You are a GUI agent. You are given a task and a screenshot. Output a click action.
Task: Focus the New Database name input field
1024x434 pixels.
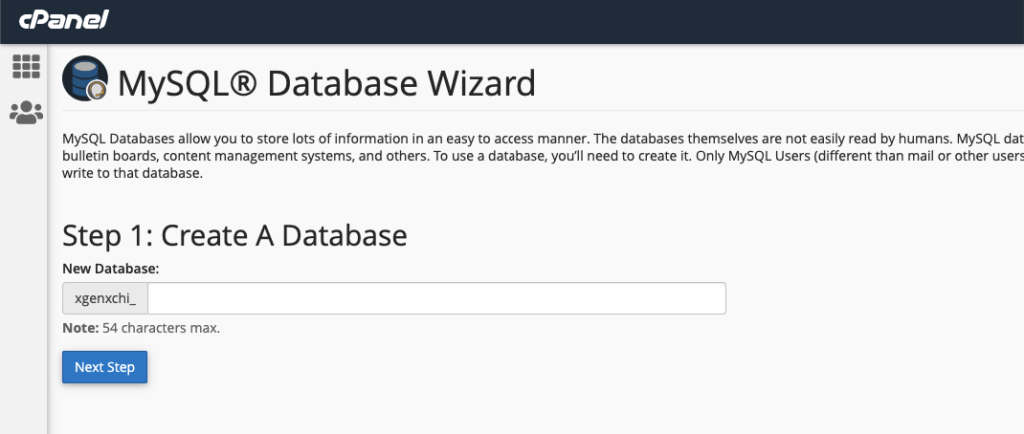[436, 299]
